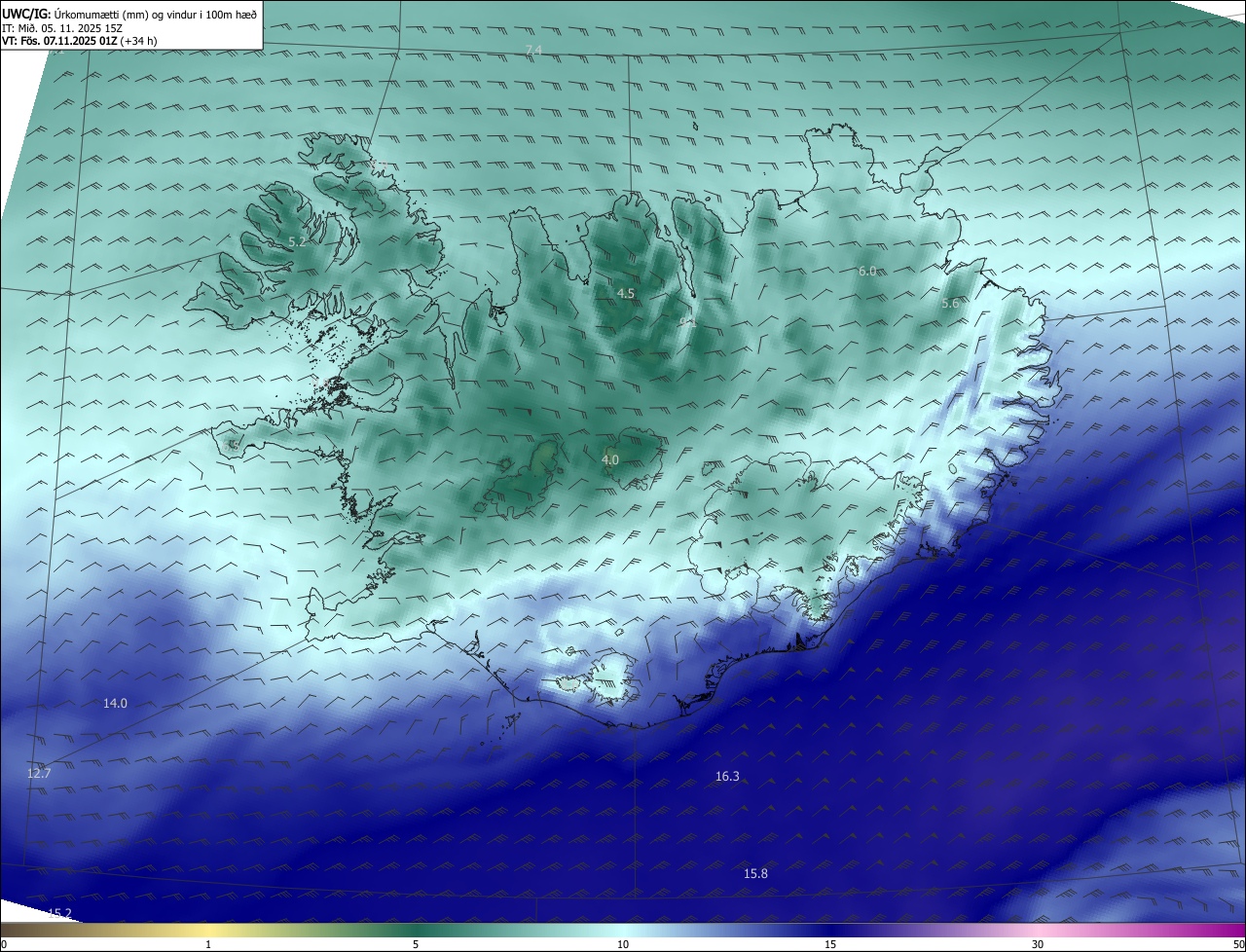The height and width of the screenshot is (952, 1246).
Task: Click the 15.2 value label on the map
Action: point(59,912)
